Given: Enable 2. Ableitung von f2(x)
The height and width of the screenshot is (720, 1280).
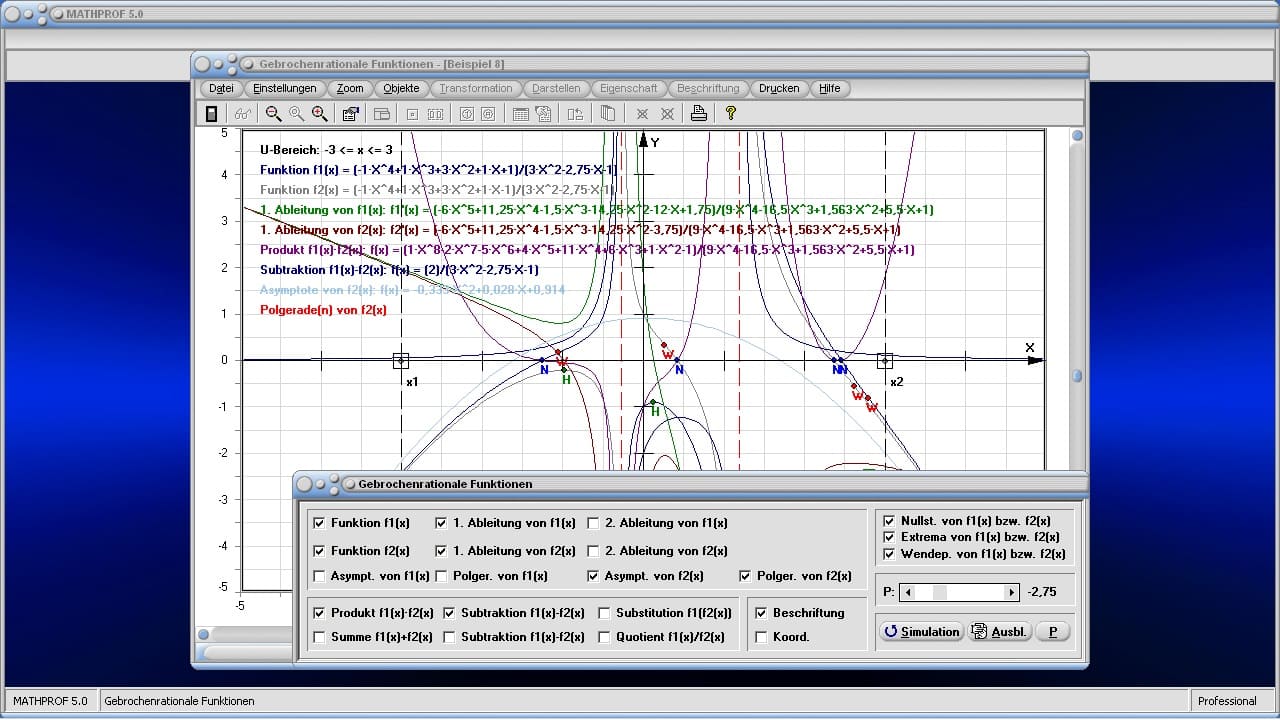Looking at the screenshot, I should (593, 551).
